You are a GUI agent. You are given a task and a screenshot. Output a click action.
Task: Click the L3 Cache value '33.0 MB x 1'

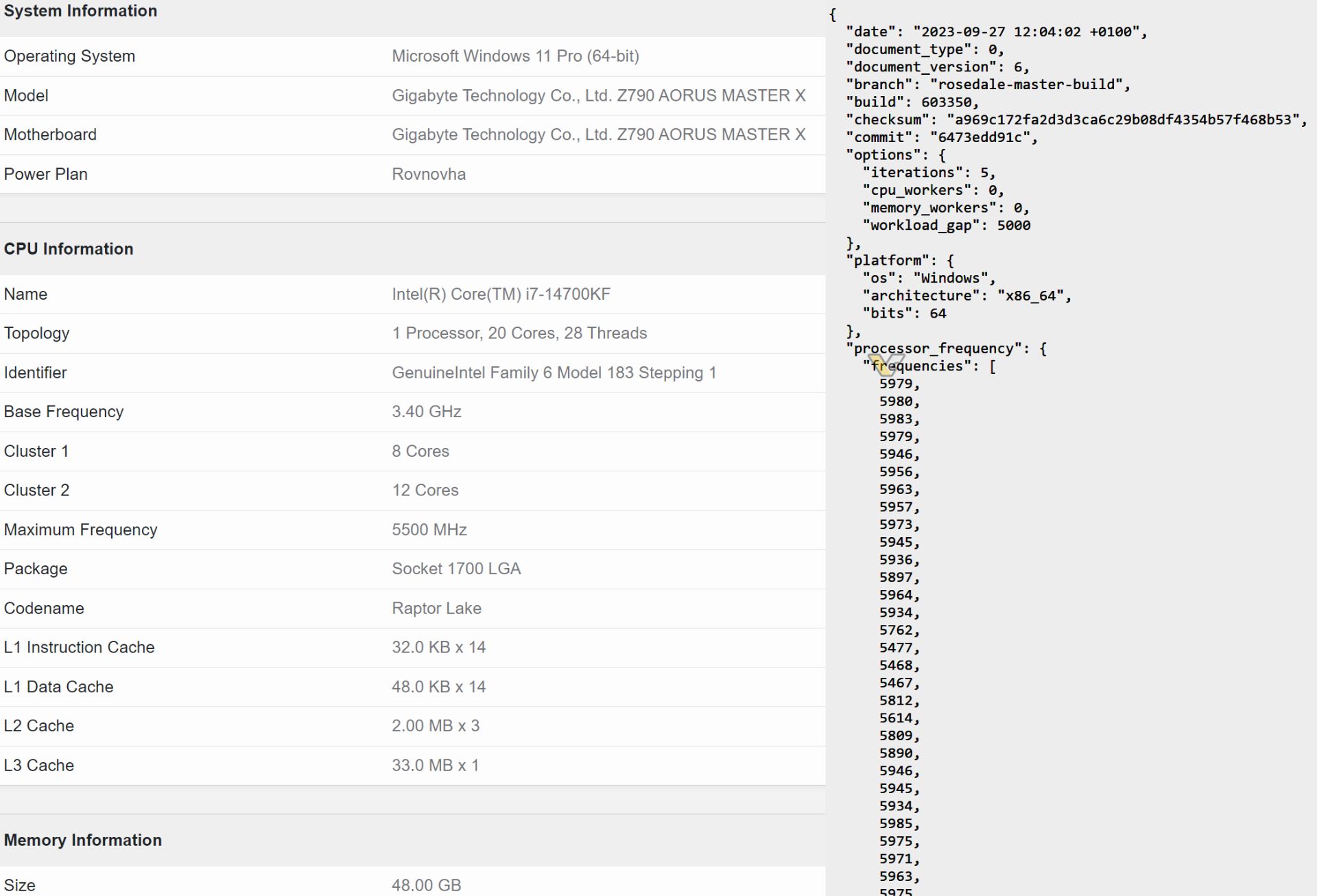tap(435, 766)
